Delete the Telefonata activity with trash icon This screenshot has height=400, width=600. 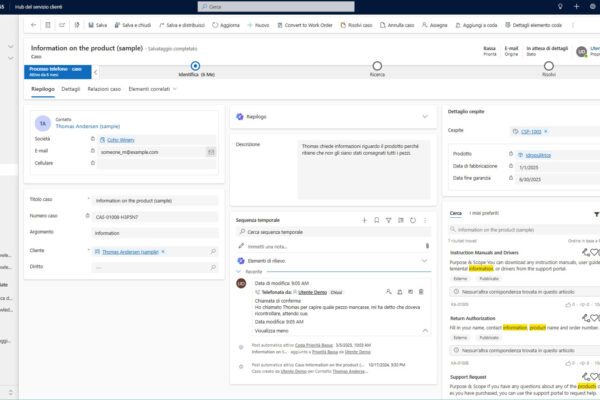point(421,292)
